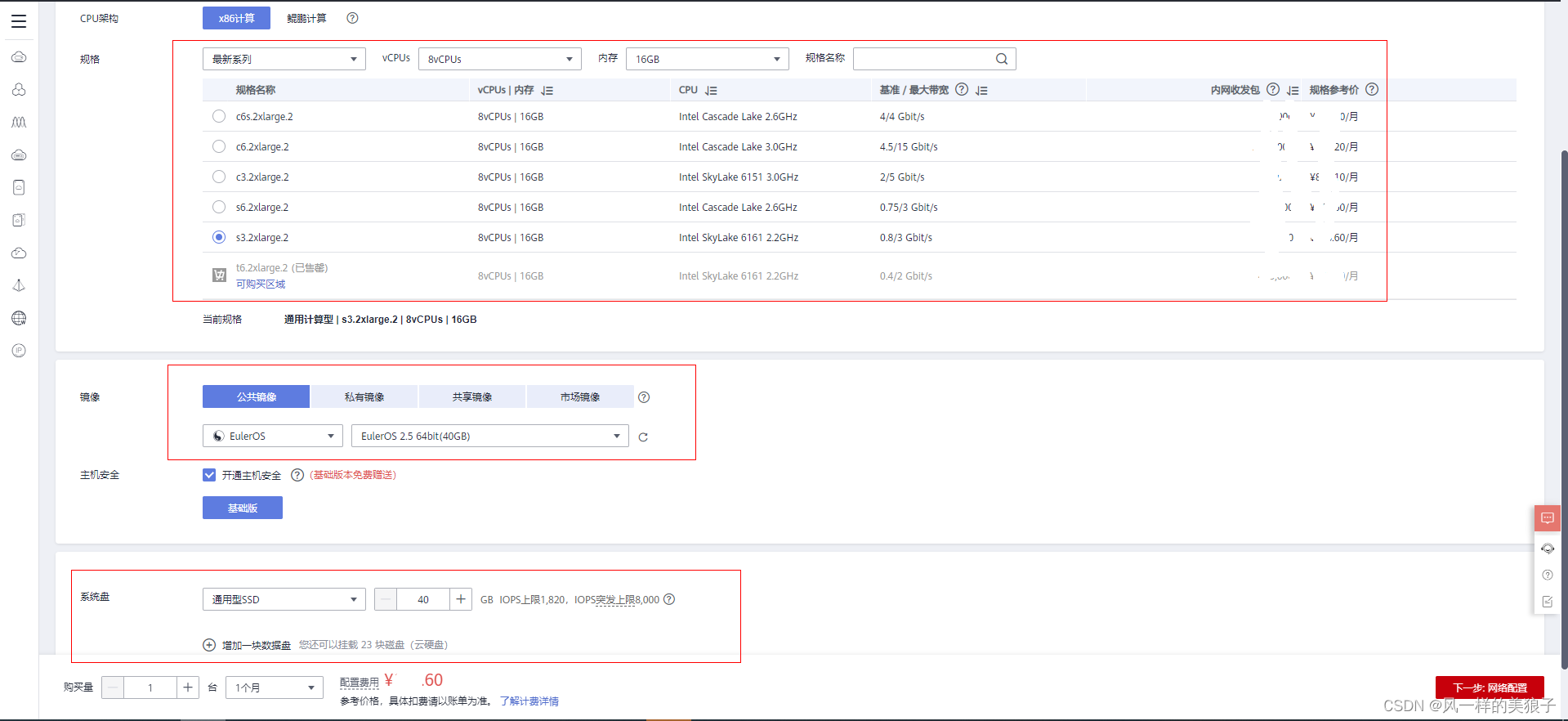Click help icon after IOPS burst limit
The width and height of the screenshot is (1568, 721).
point(669,599)
